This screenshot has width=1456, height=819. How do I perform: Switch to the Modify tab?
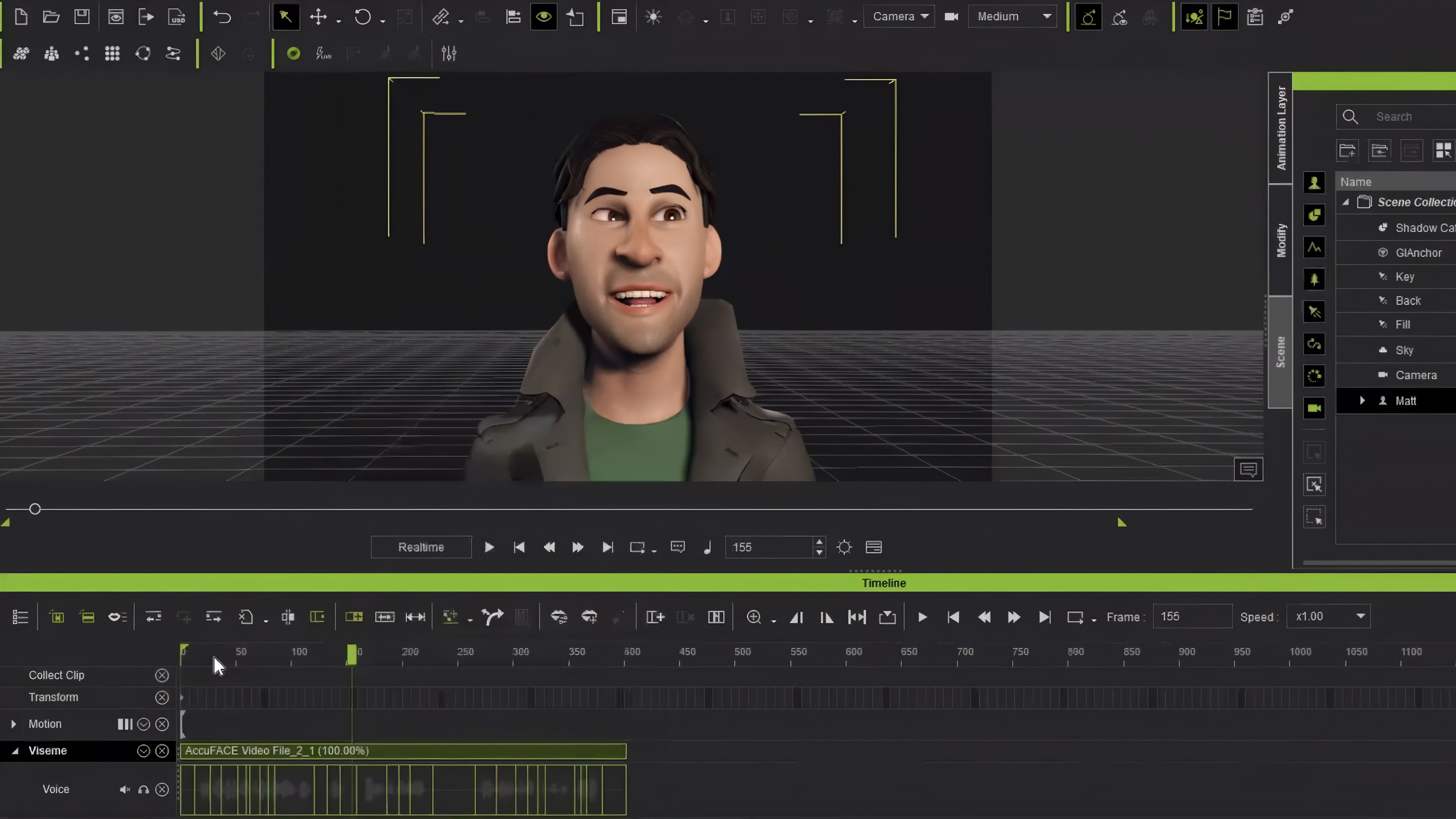coord(1281,240)
